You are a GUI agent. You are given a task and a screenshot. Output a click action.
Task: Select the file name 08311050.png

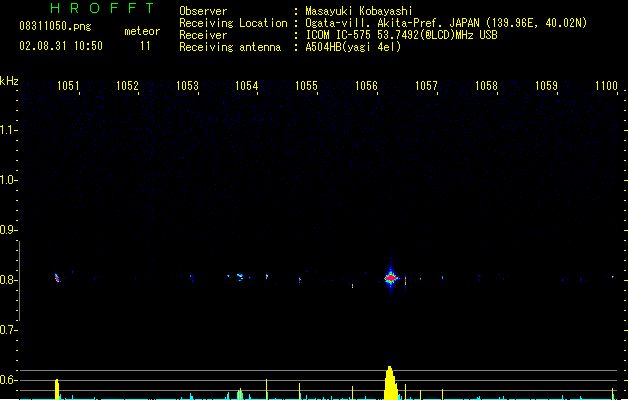(55, 26)
